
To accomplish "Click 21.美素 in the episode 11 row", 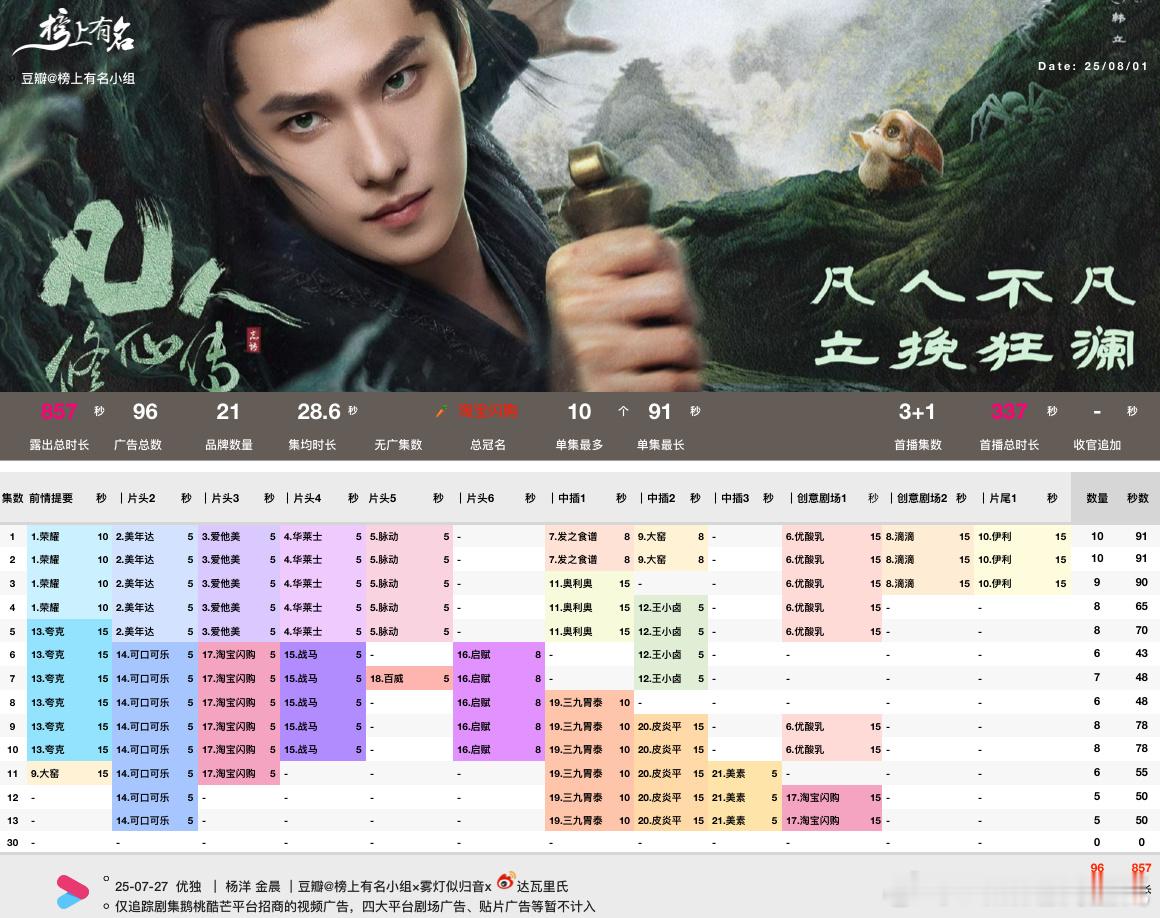I will point(729,774).
